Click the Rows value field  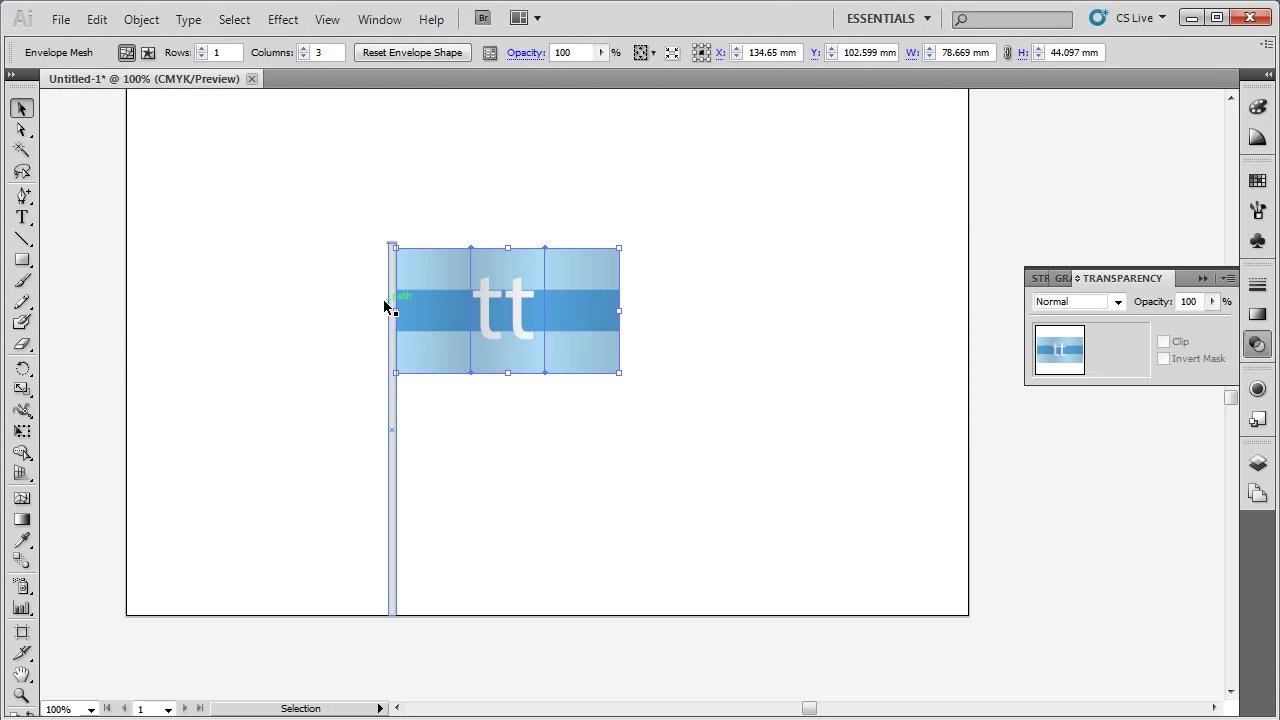coord(226,53)
